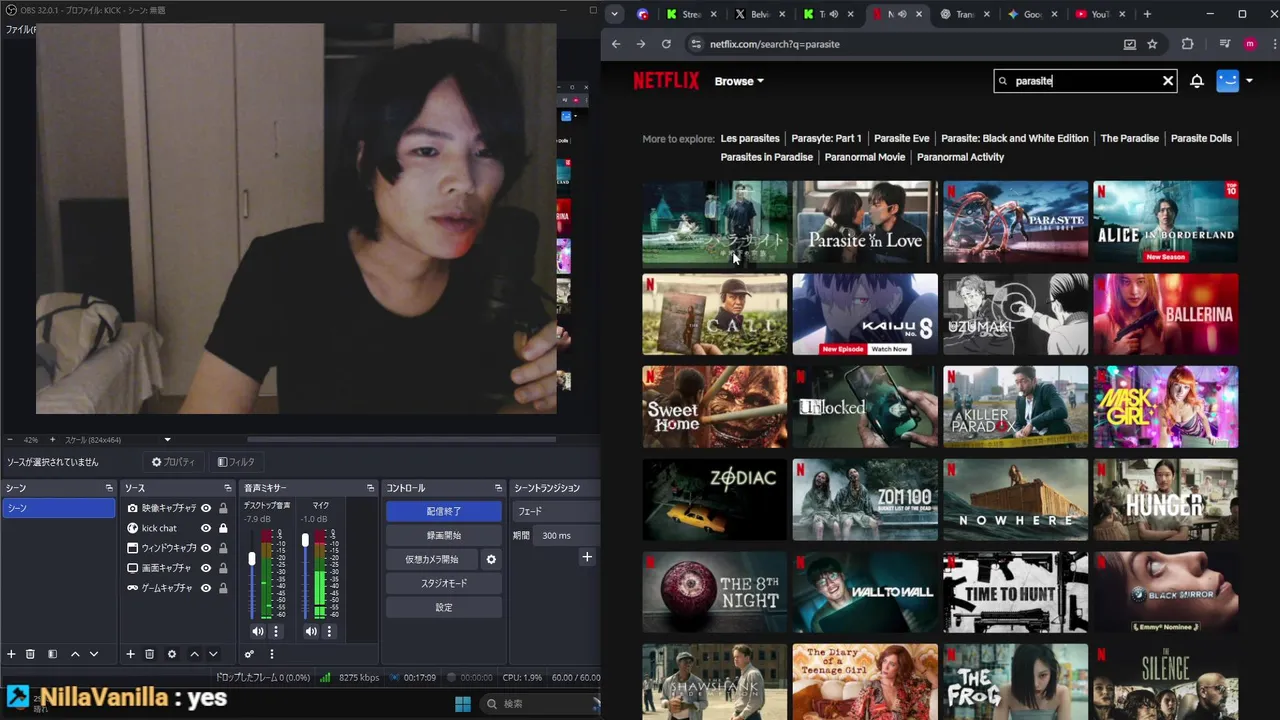Move source up with arrow in Sources panel
The width and height of the screenshot is (1280, 720).
194,654
